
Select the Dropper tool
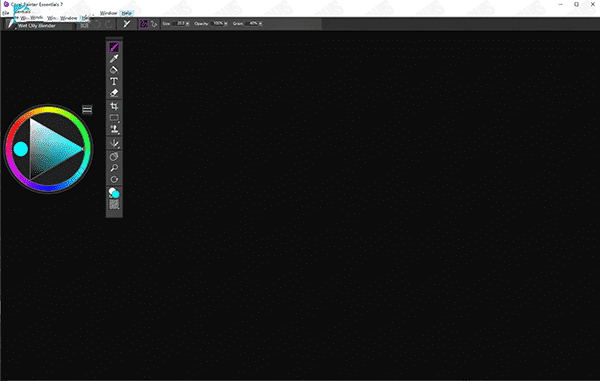click(x=114, y=59)
